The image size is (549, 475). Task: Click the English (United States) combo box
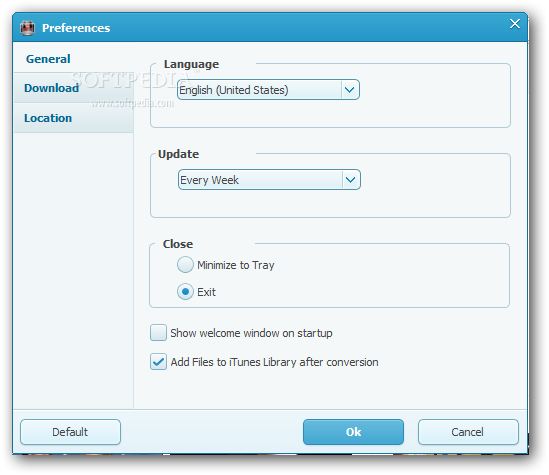(x=268, y=90)
